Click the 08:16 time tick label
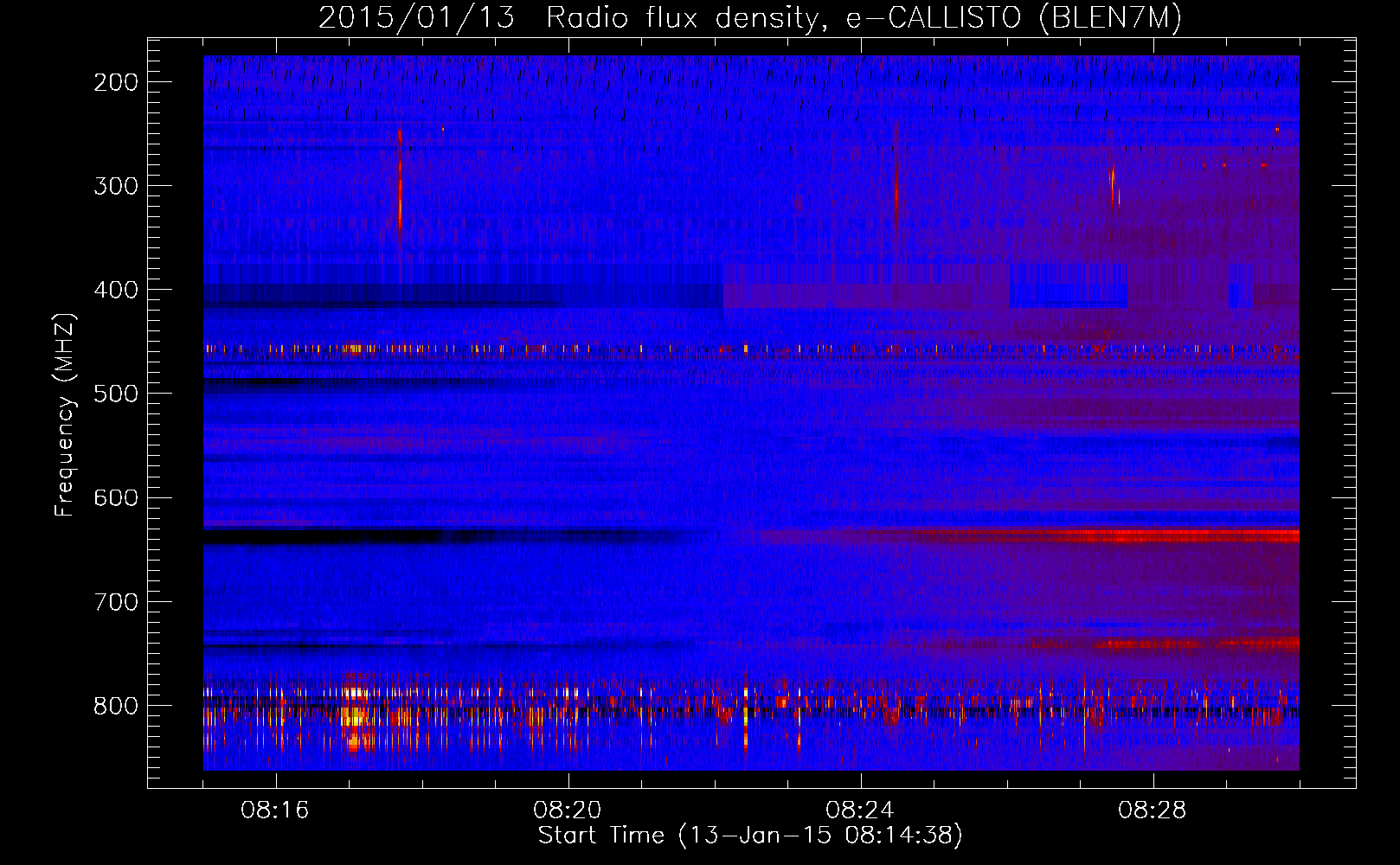The height and width of the screenshot is (865, 1400). [x=275, y=811]
